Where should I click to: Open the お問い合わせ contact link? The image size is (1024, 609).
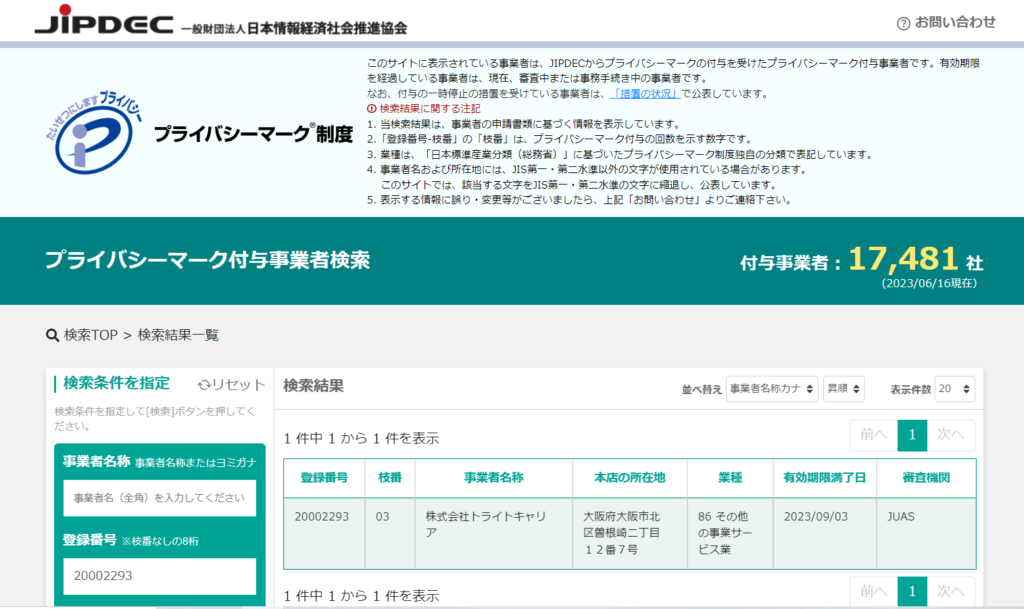(x=954, y=23)
